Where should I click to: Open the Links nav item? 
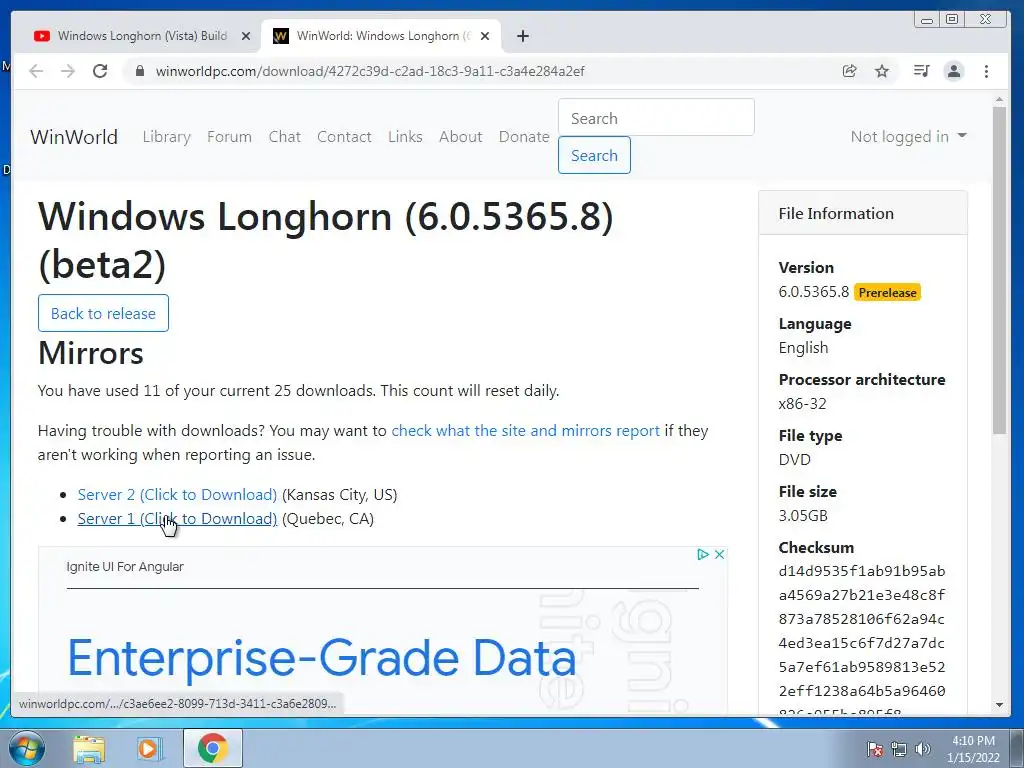405,136
